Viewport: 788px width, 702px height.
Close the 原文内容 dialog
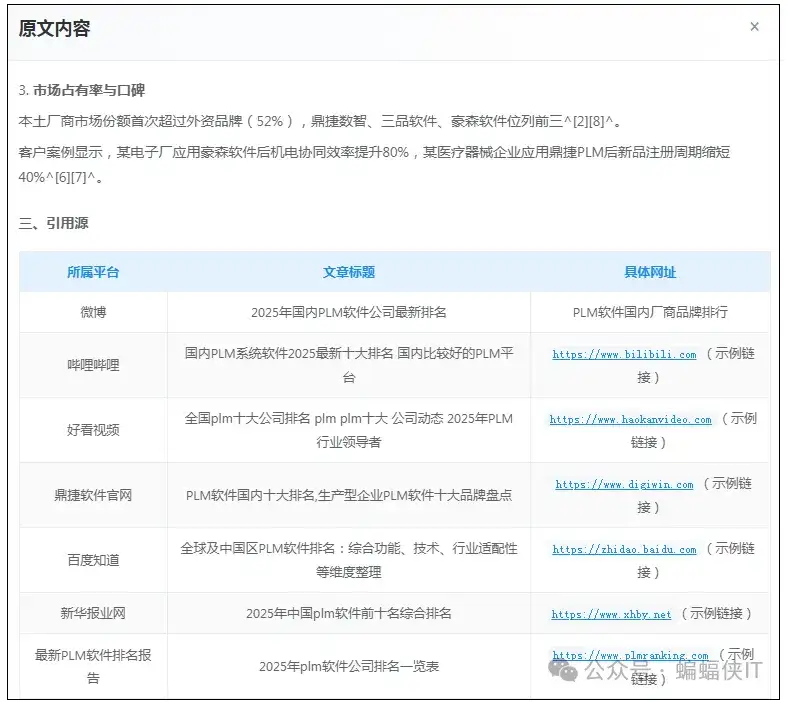click(x=754, y=27)
